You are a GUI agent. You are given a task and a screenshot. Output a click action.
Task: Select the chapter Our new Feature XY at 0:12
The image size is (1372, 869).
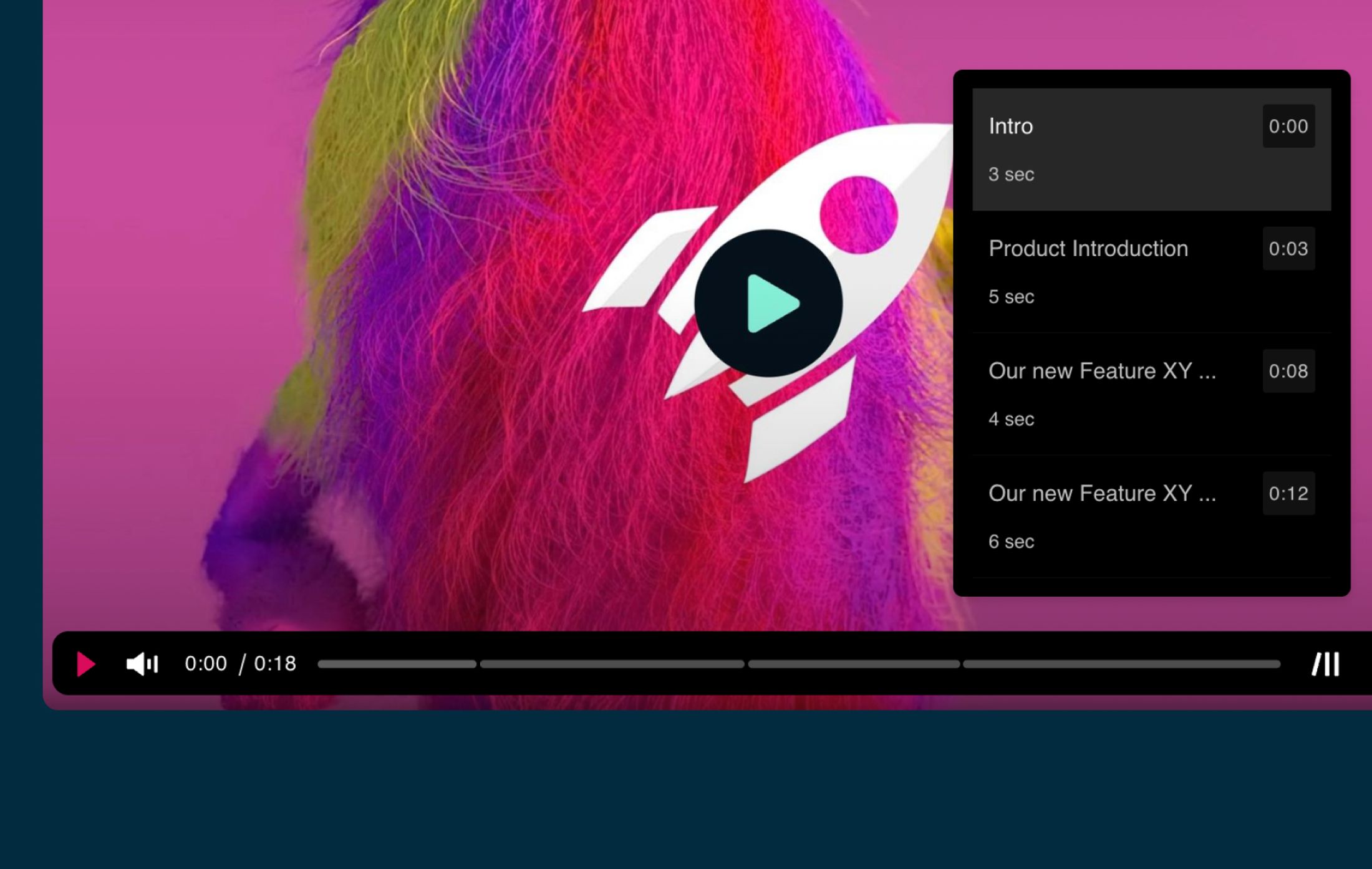point(1151,517)
